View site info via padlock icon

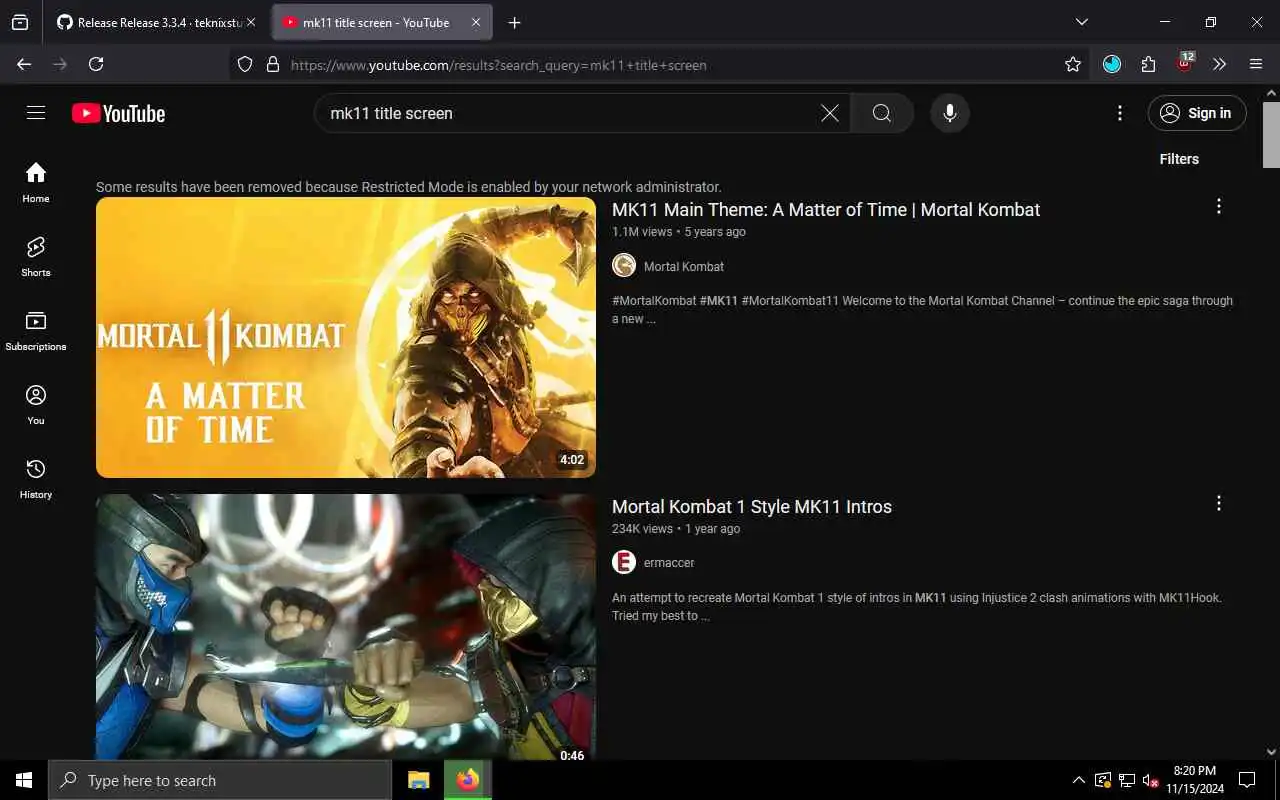tap(272, 65)
